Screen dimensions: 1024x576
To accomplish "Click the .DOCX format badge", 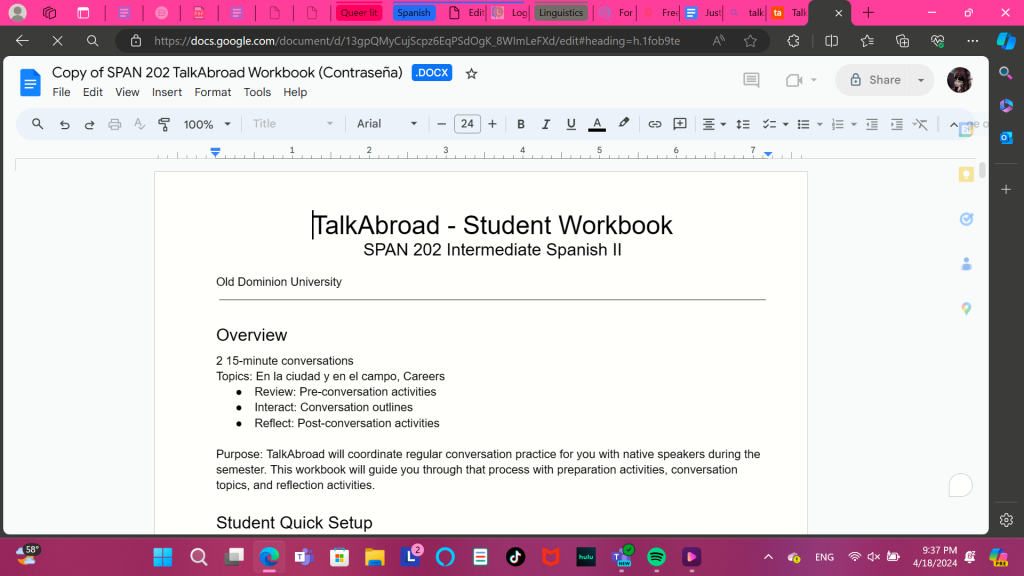I will [432, 72].
